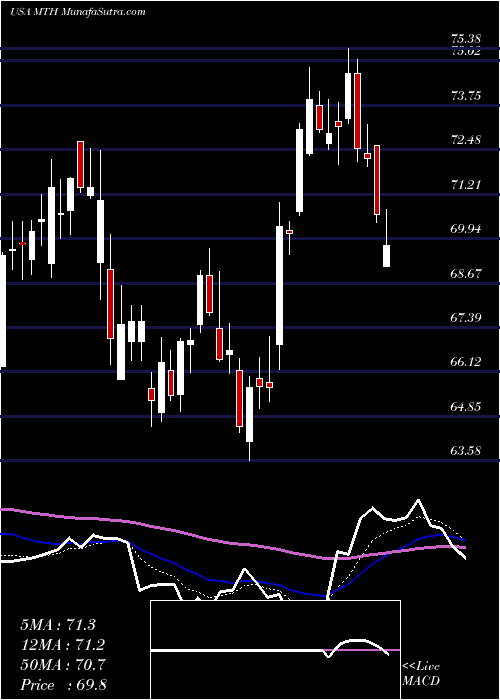Click the MACD inset panel box
The image size is (500, 700).
point(275,650)
